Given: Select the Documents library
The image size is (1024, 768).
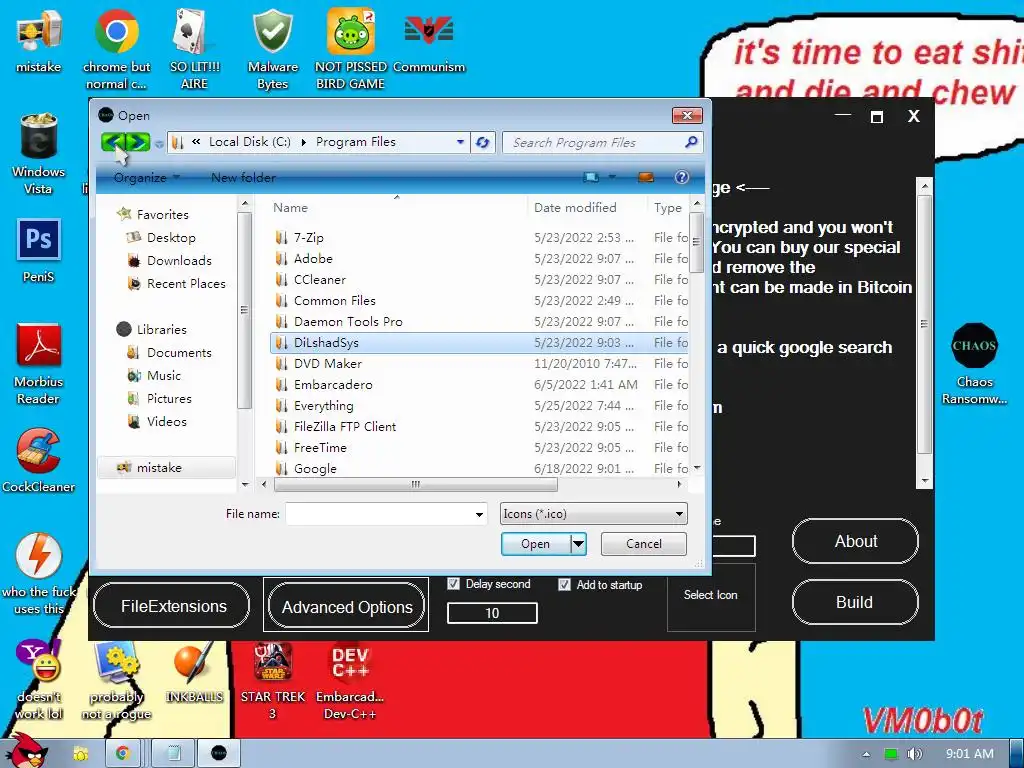Looking at the screenshot, I should (178, 353).
